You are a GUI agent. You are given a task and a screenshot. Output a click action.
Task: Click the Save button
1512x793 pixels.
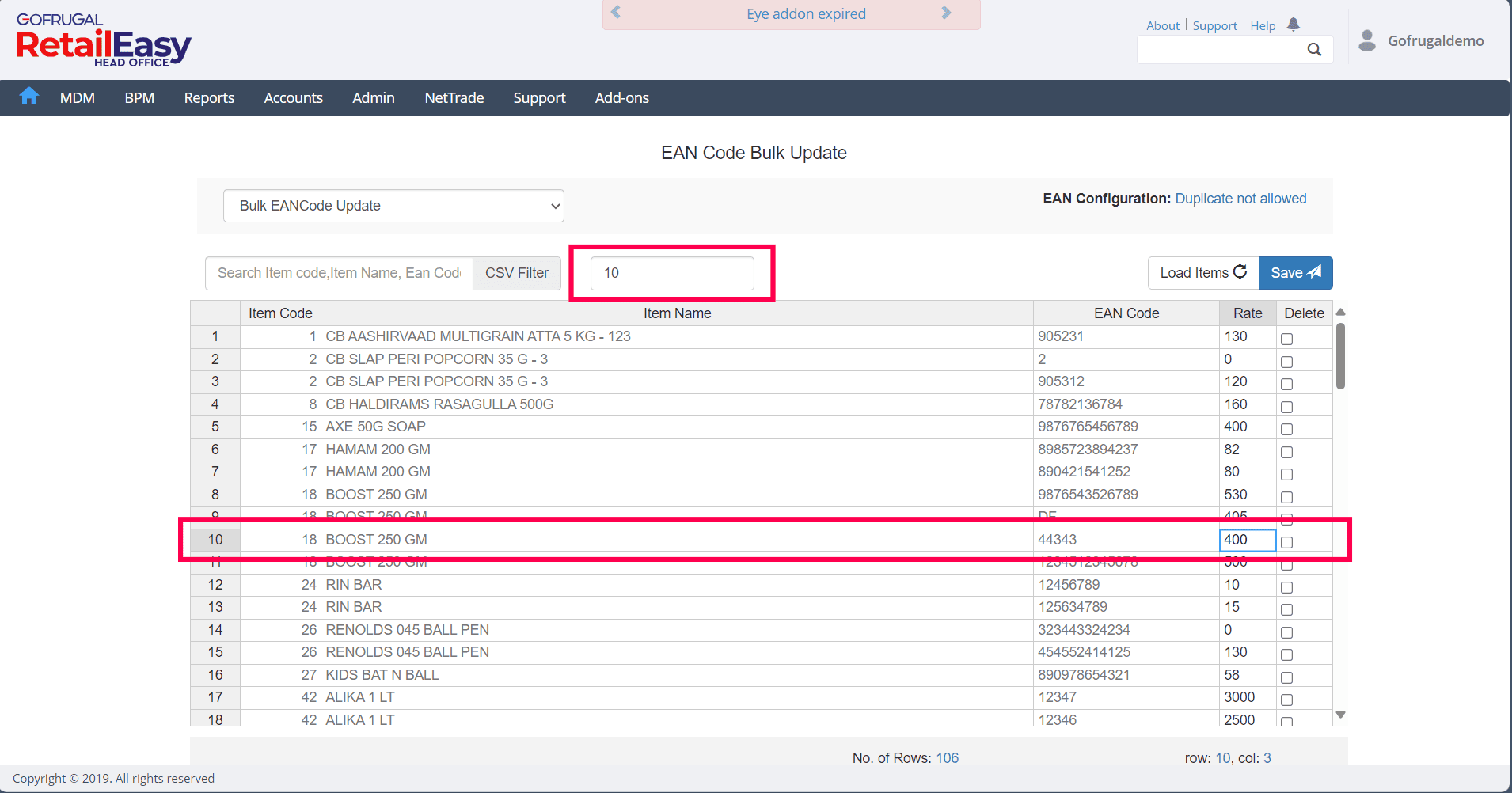pyautogui.click(x=1296, y=273)
